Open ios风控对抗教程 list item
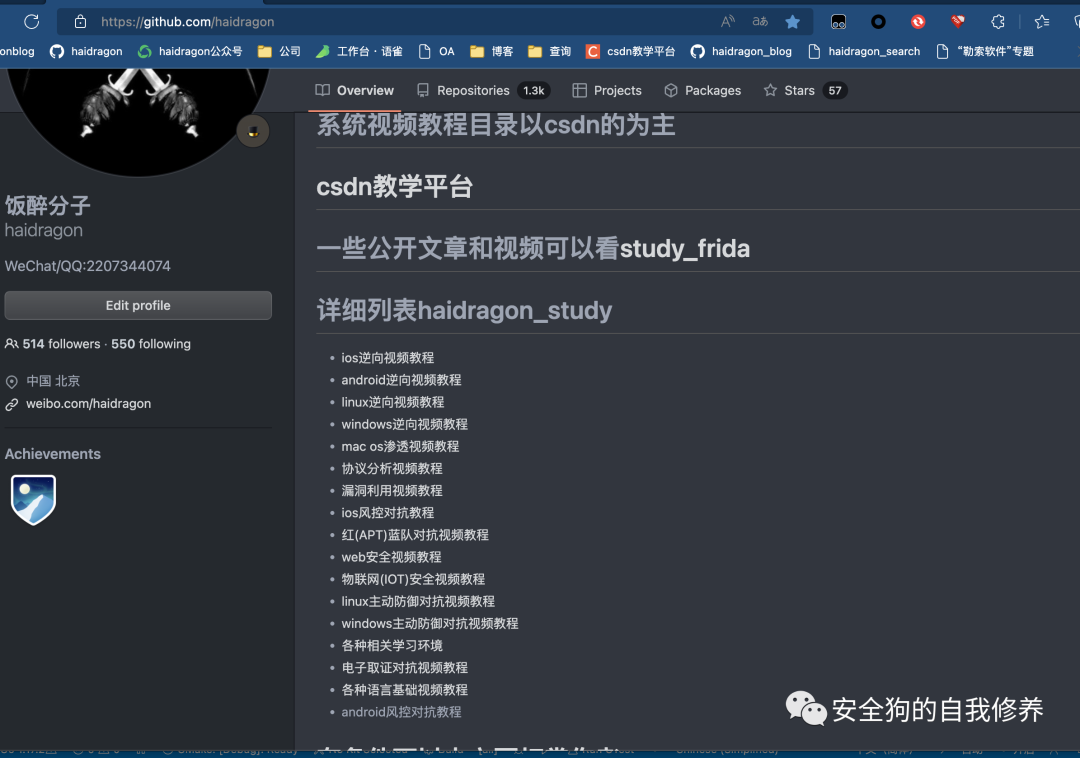The width and height of the screenshot is (1080, 758). 388,512
